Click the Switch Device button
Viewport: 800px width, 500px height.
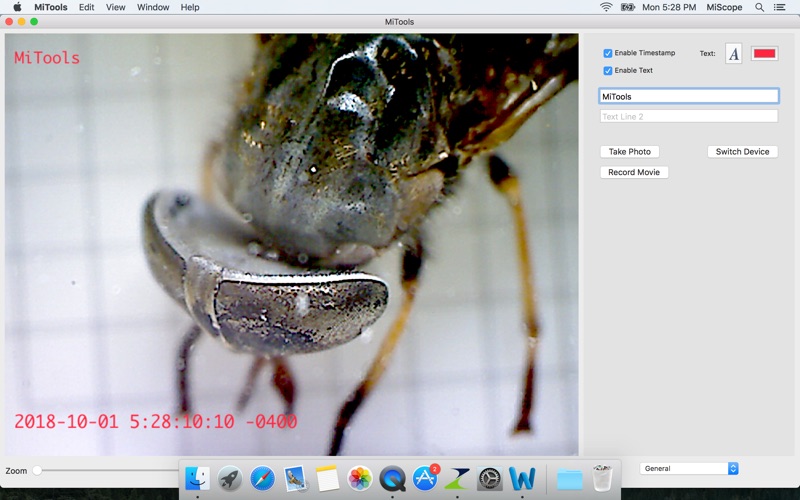coord(742,152)
